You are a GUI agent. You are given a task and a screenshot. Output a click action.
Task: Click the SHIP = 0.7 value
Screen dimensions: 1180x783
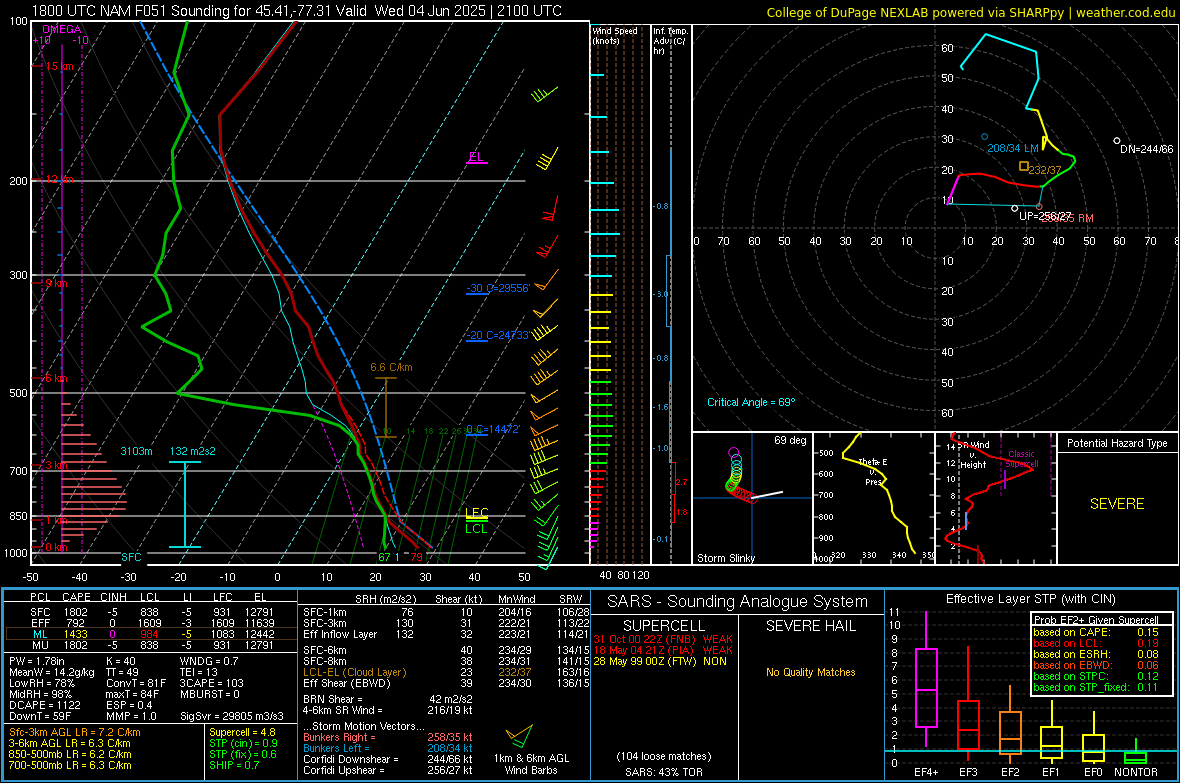click(234, 765)
